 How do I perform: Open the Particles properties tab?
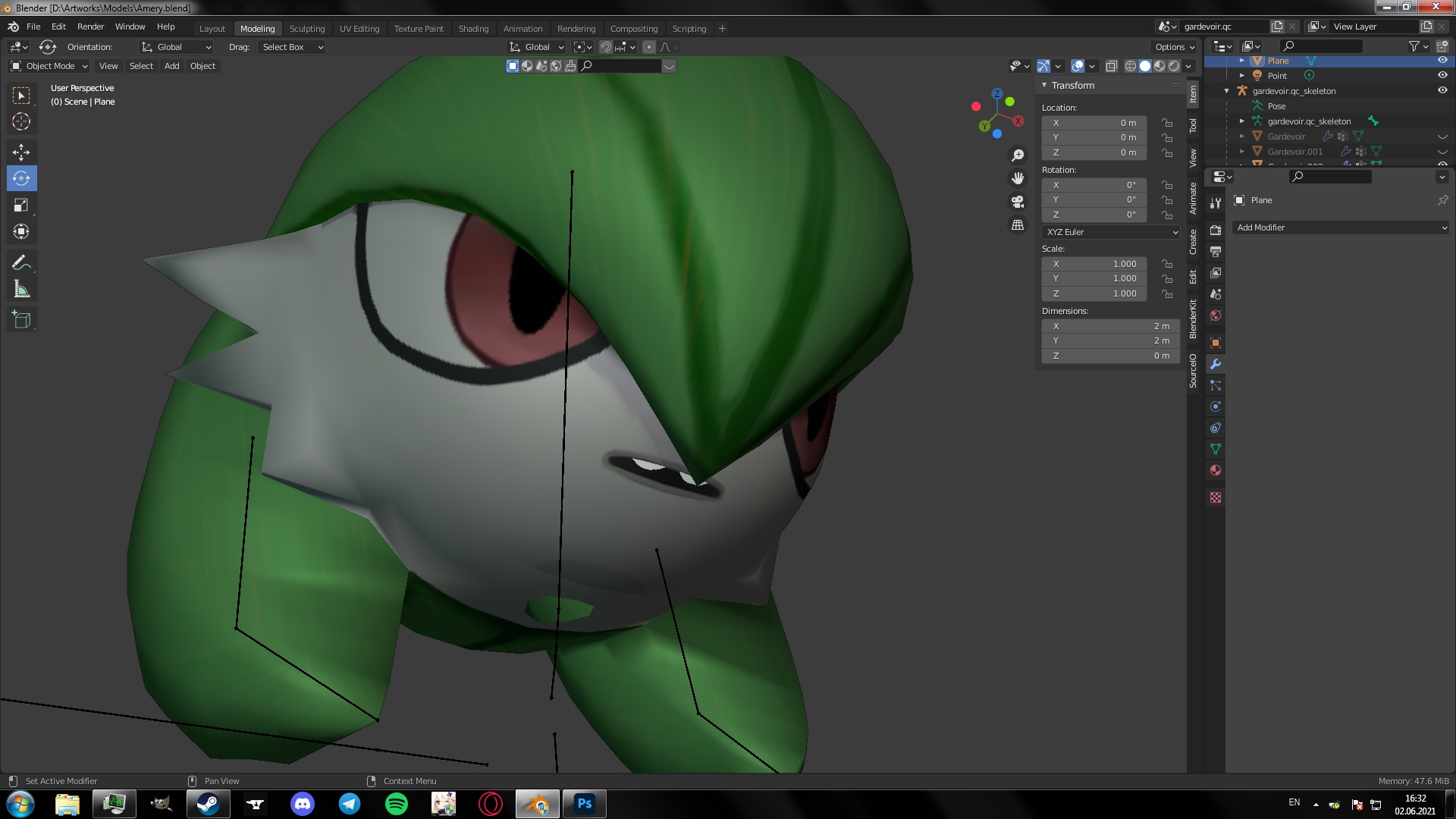[x=1216, y=385]
